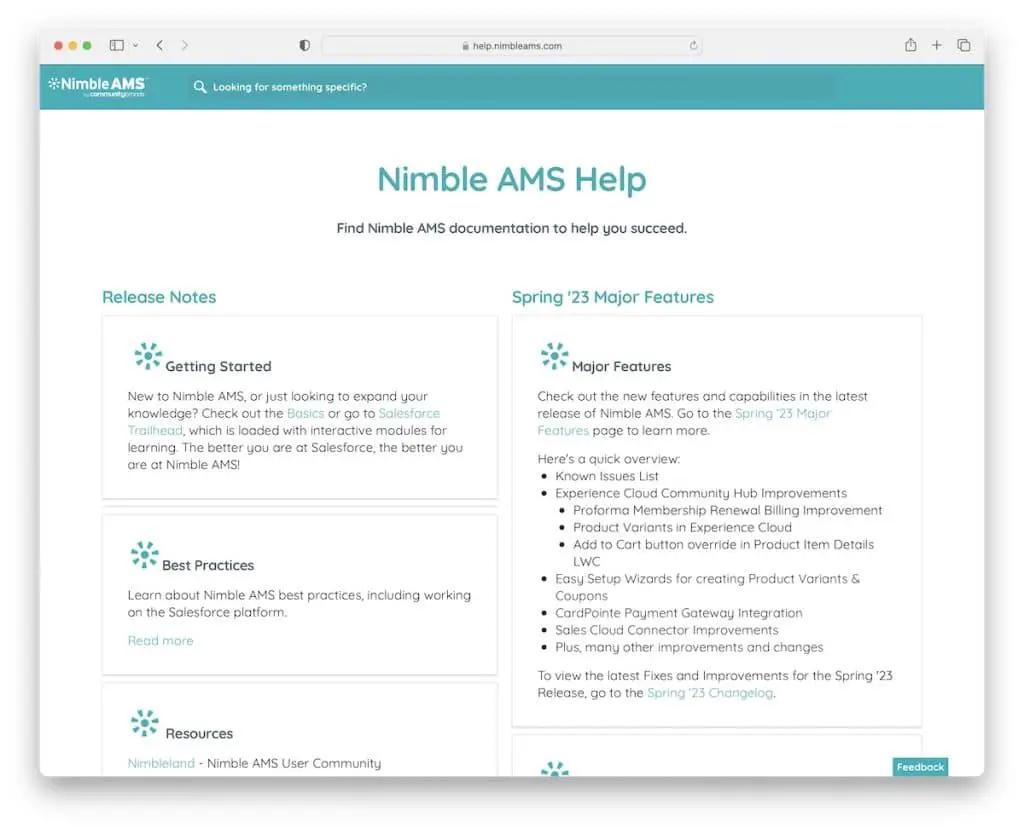Open the Basics link
This screenshot has width=1024, height=829.
305,414
